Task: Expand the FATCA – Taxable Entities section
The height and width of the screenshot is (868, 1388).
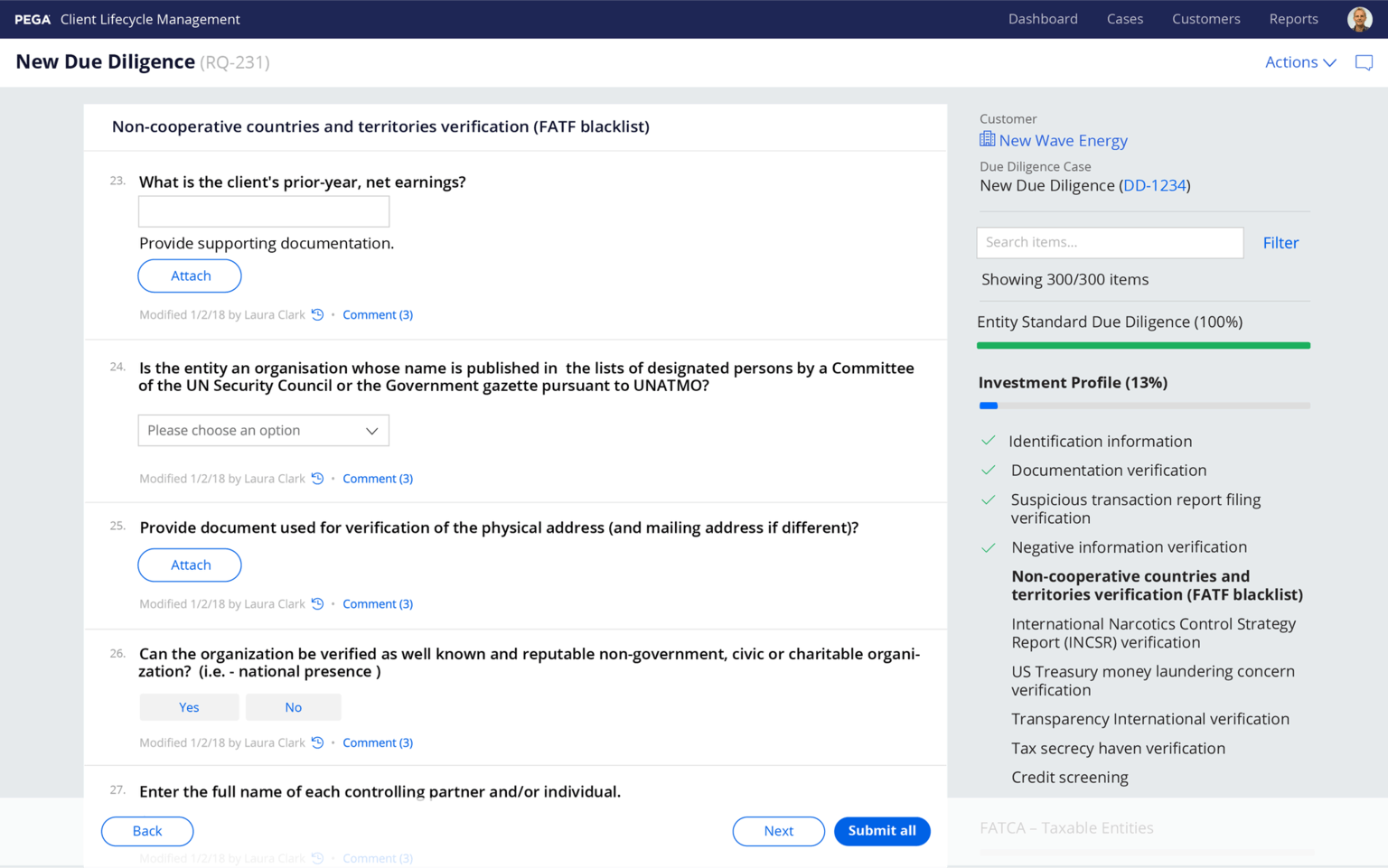Action: 1066,827
